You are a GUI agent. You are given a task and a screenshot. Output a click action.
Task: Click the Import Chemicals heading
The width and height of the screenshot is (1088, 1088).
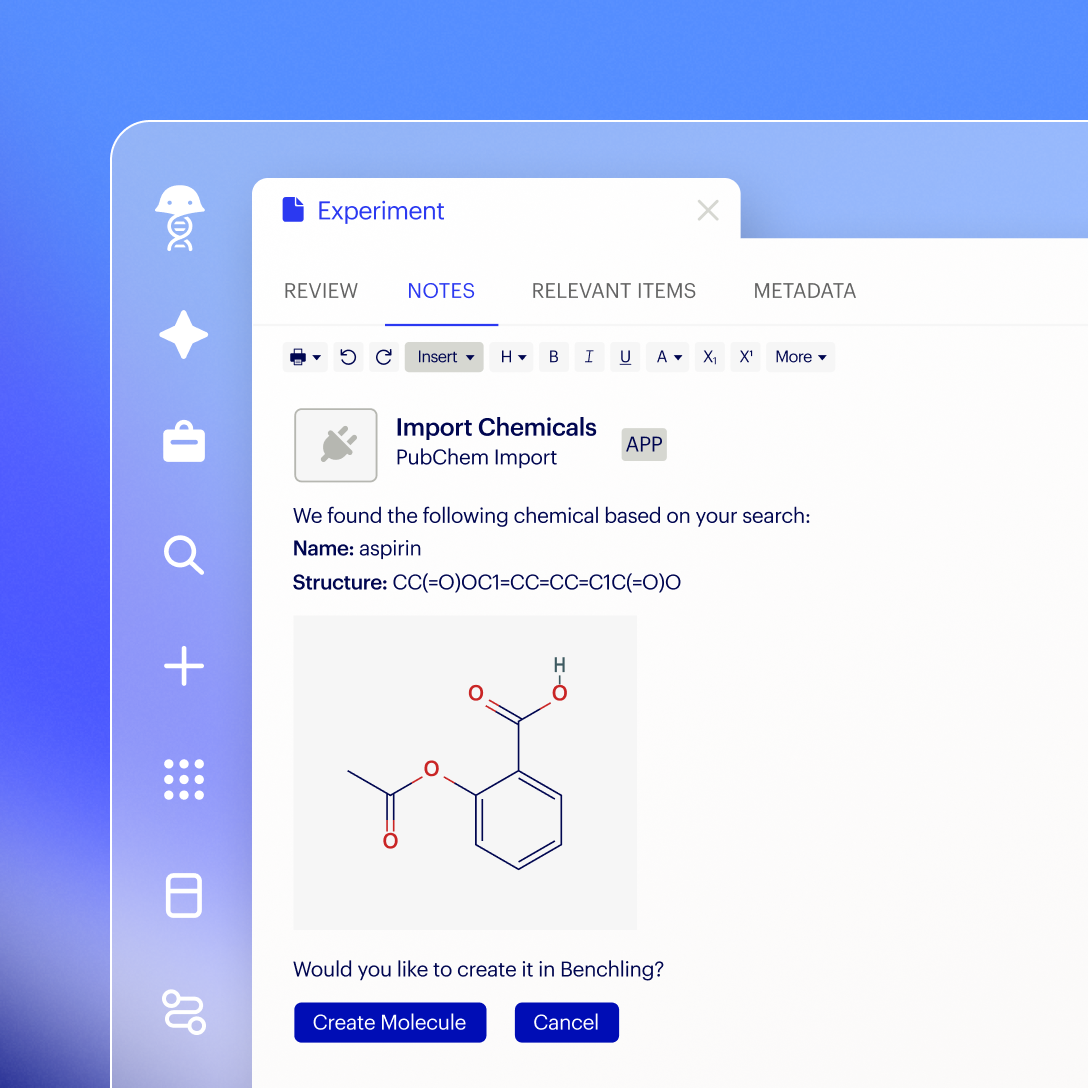(x=496, y=427)
